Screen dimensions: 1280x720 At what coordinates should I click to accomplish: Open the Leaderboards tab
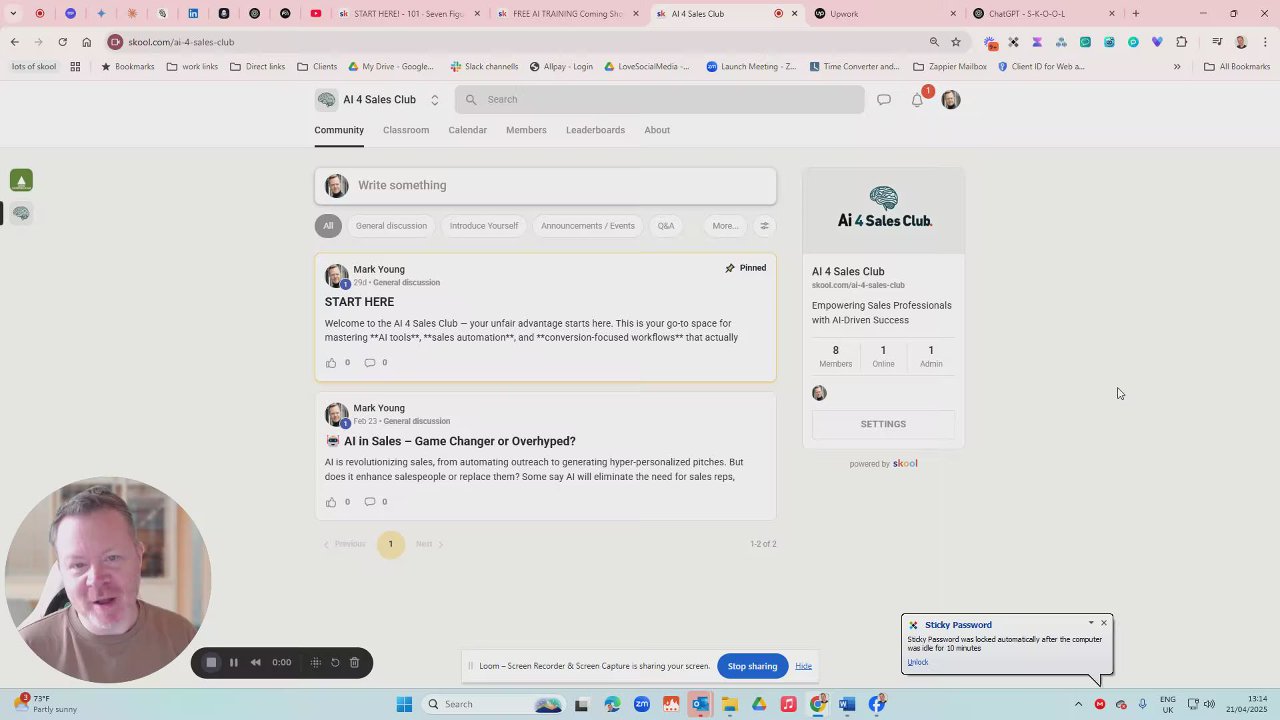pos(595,130)
